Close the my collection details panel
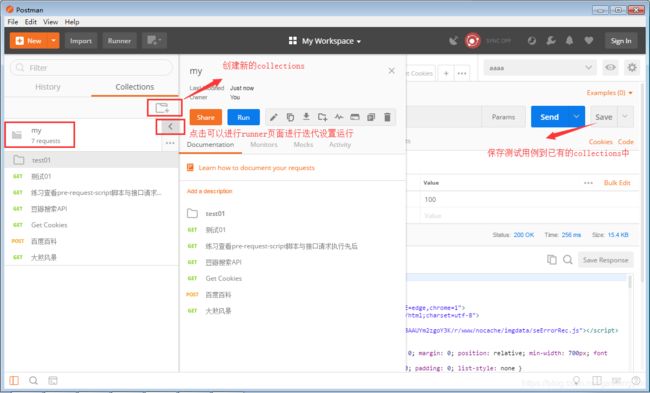 [391, 71]
